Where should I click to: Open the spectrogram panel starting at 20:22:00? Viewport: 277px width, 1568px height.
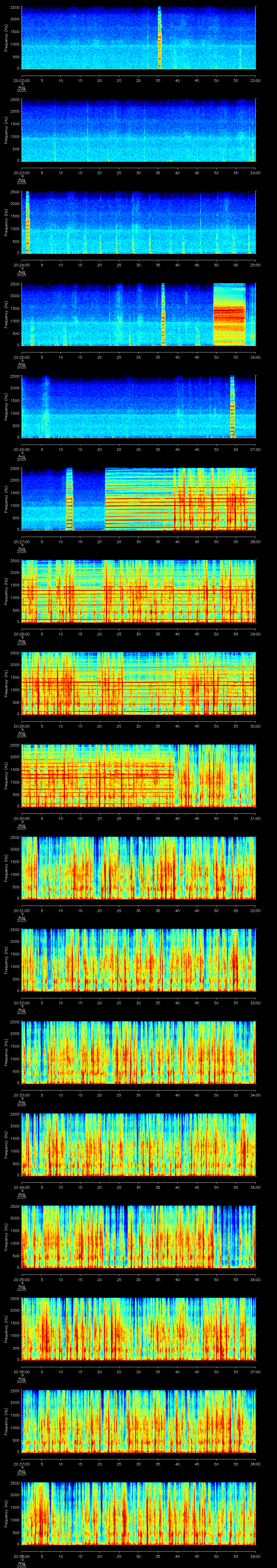click(138, 38)
